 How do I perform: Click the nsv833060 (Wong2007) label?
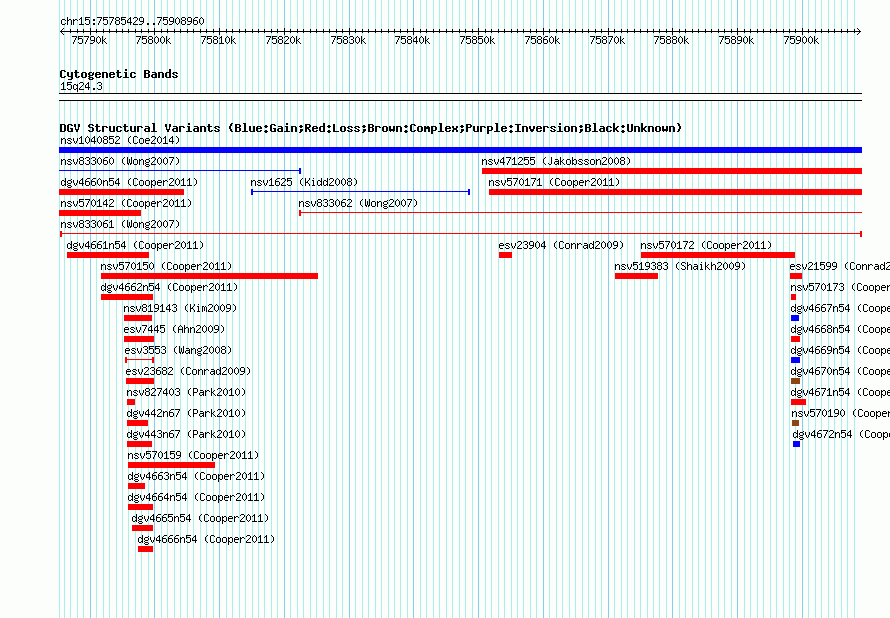point(120,161)
